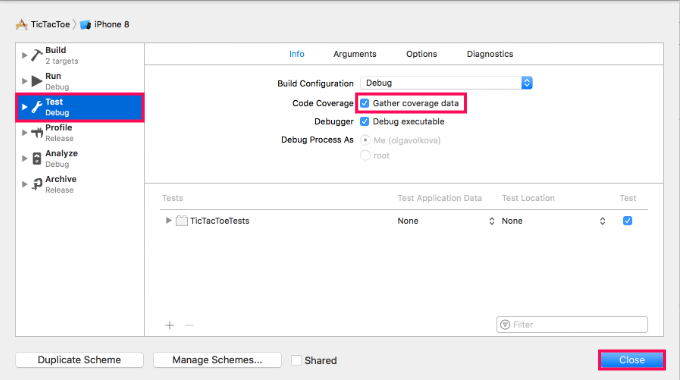Select the Profile label in the sidebar

coord(59,128)
